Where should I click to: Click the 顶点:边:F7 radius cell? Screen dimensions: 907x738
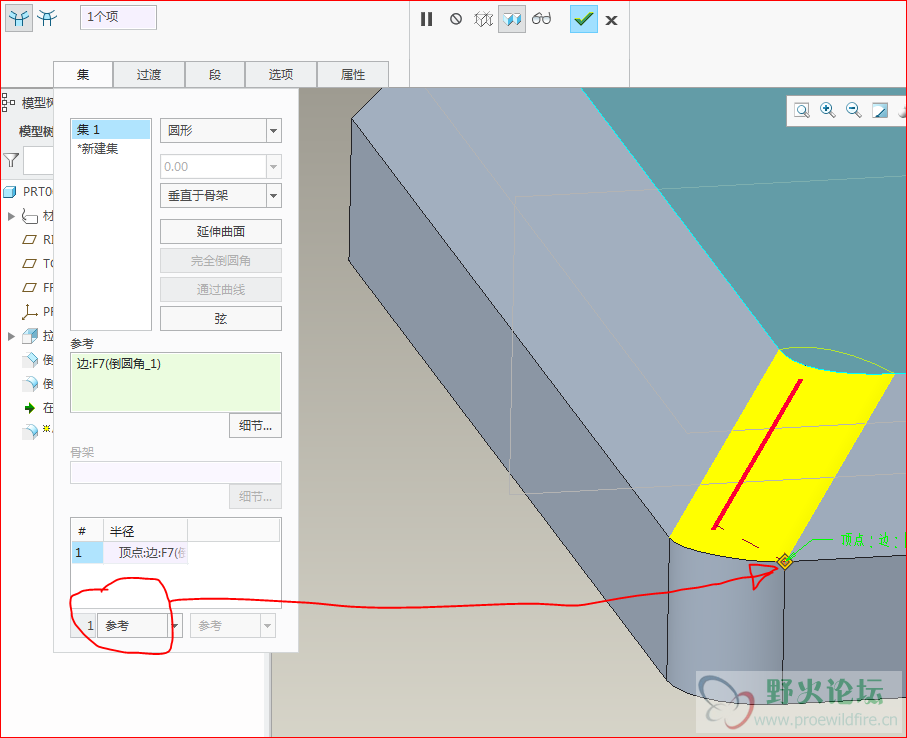pyautogui.click(x=146, y=552)
